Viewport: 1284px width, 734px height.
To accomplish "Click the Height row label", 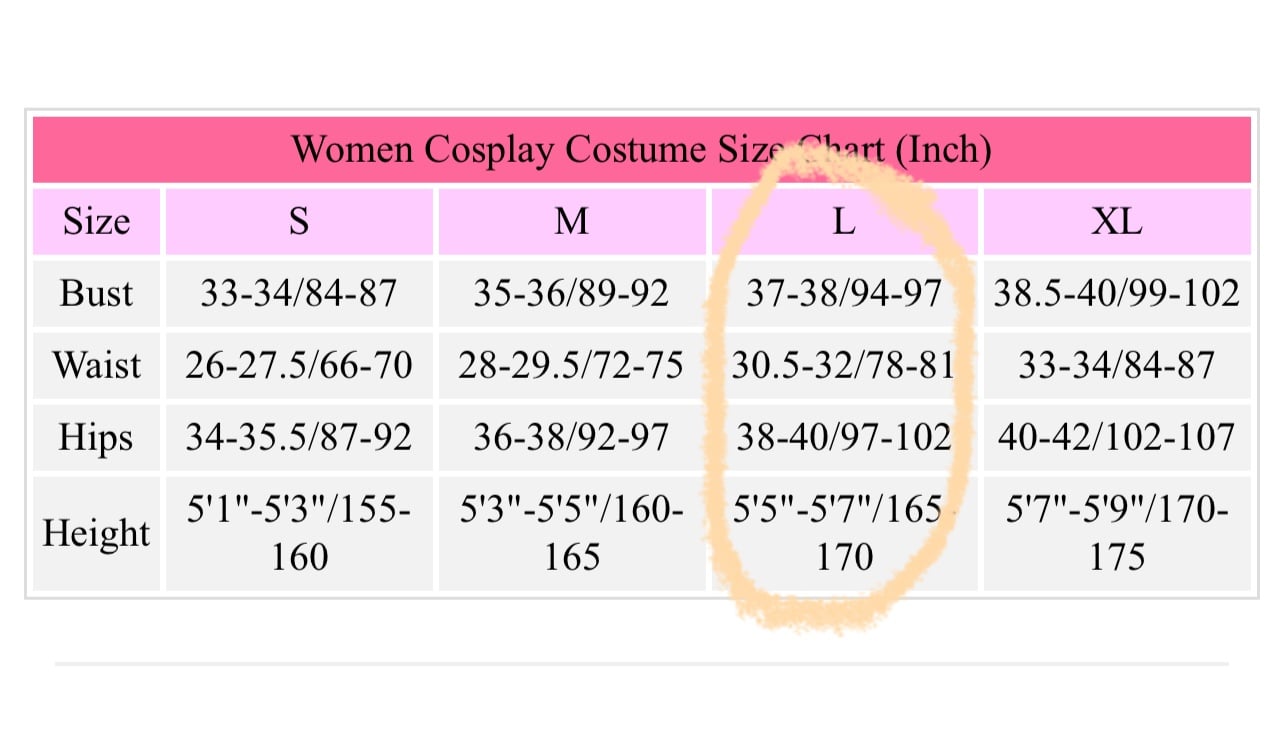I will tap(96, 533).
